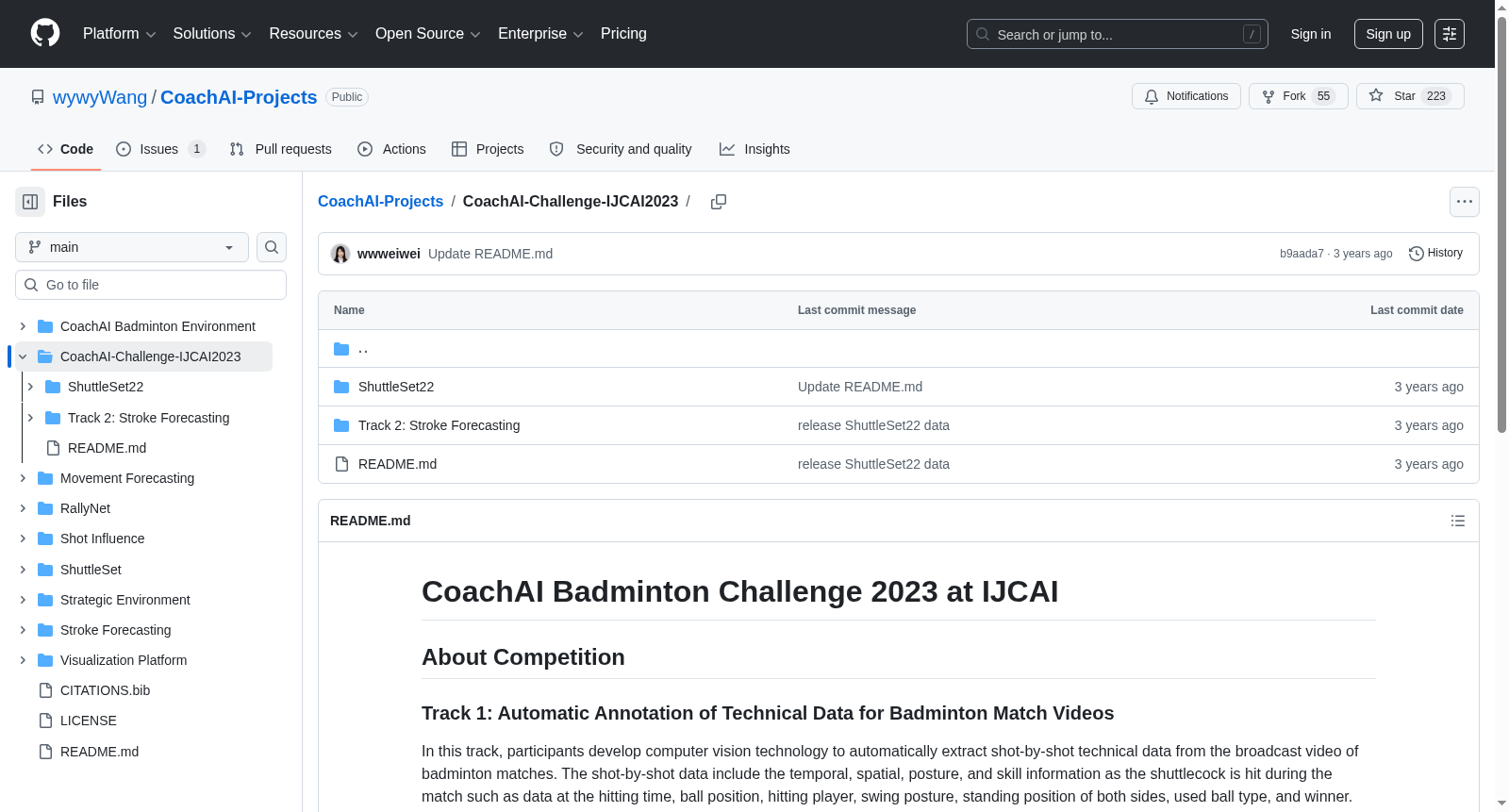
Task: Focus the 'Search or jump to...' field
Action: (1118, 34)
